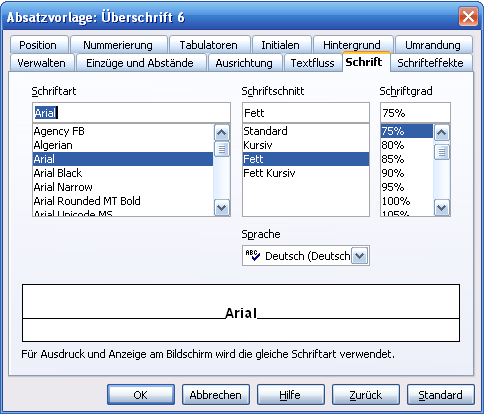Select the Umrandung tab
Screen dimensions: 485x415
pos(433,45)
